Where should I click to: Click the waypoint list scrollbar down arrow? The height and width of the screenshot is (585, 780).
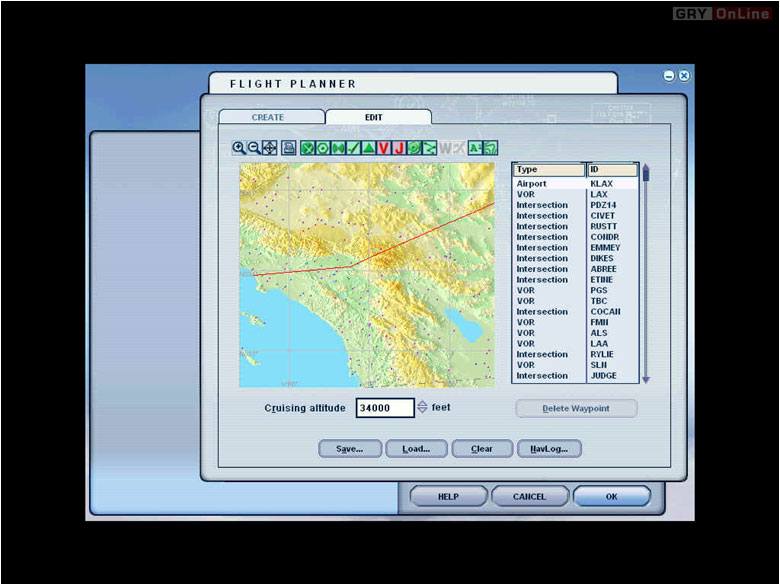click(646, 380)
